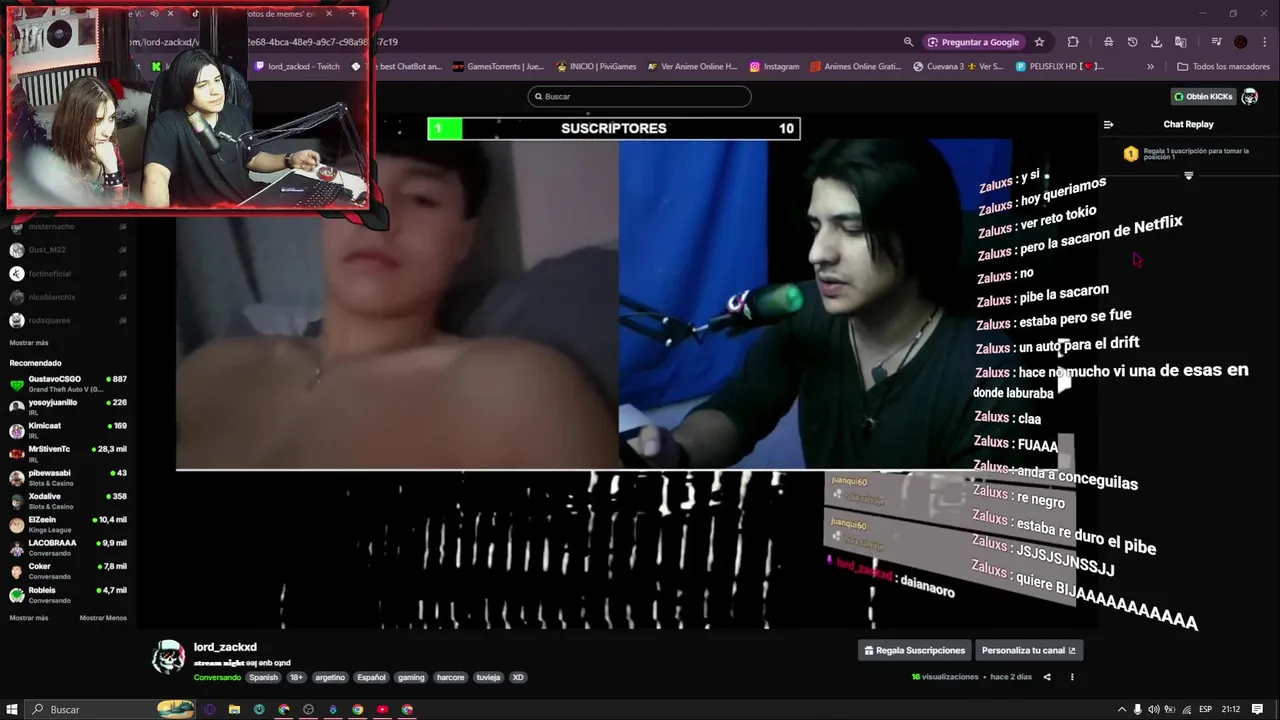Image resolution: width=1280 pixels, height=720 pixels.
Task: Open nicobianchix followed channel
Action: click(x=68, y=297)
